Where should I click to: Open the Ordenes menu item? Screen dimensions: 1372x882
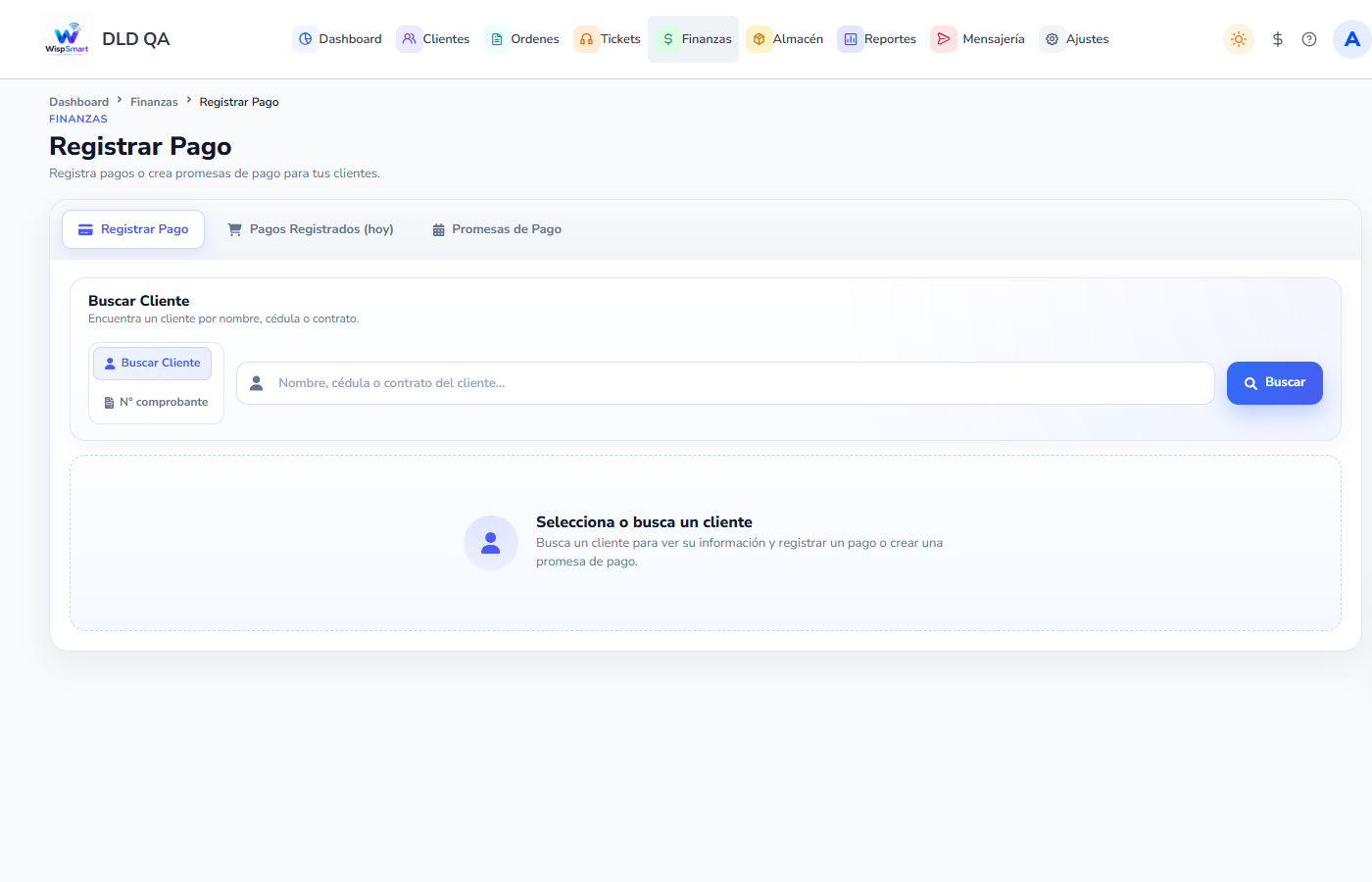click(522, 39)
